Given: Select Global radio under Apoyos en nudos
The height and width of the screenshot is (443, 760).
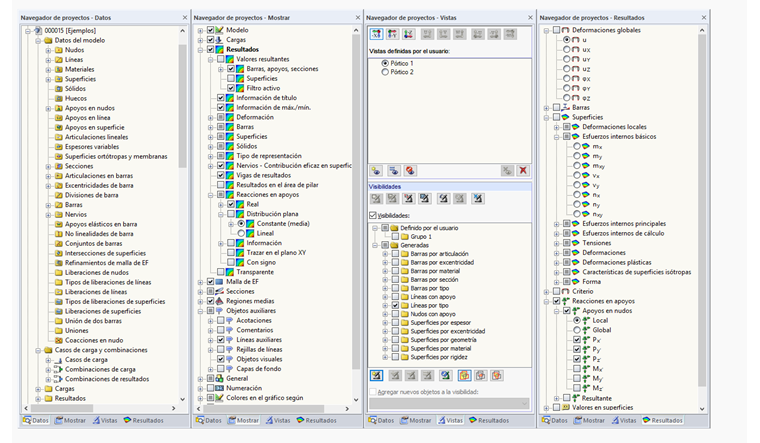Looking at the screenshot, I should 577,330.
